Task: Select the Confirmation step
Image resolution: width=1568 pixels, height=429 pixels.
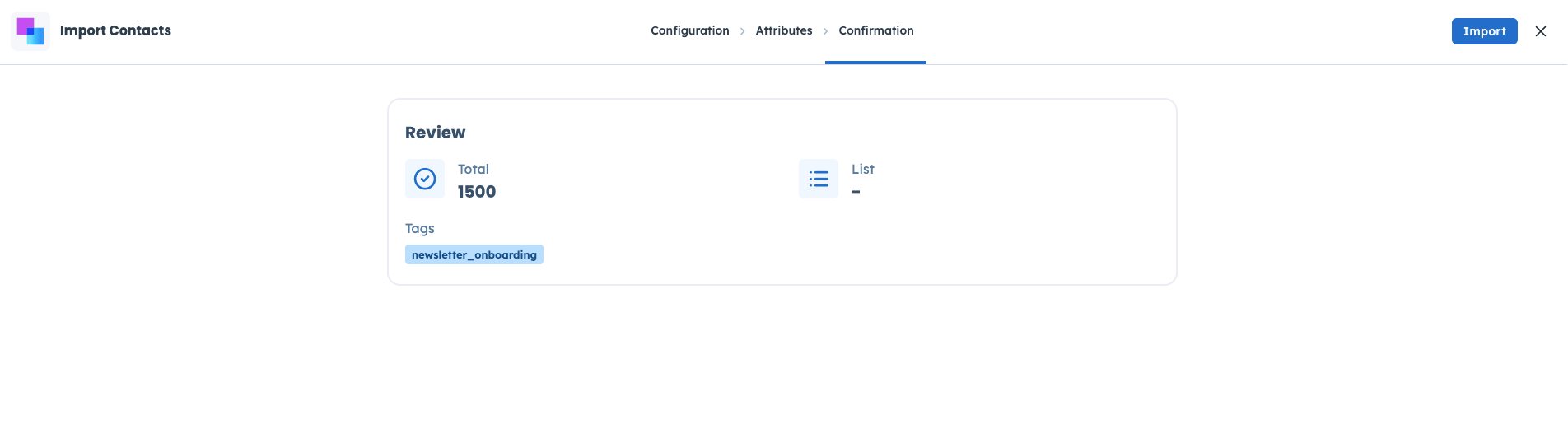Action: click(x=875, y=31)
